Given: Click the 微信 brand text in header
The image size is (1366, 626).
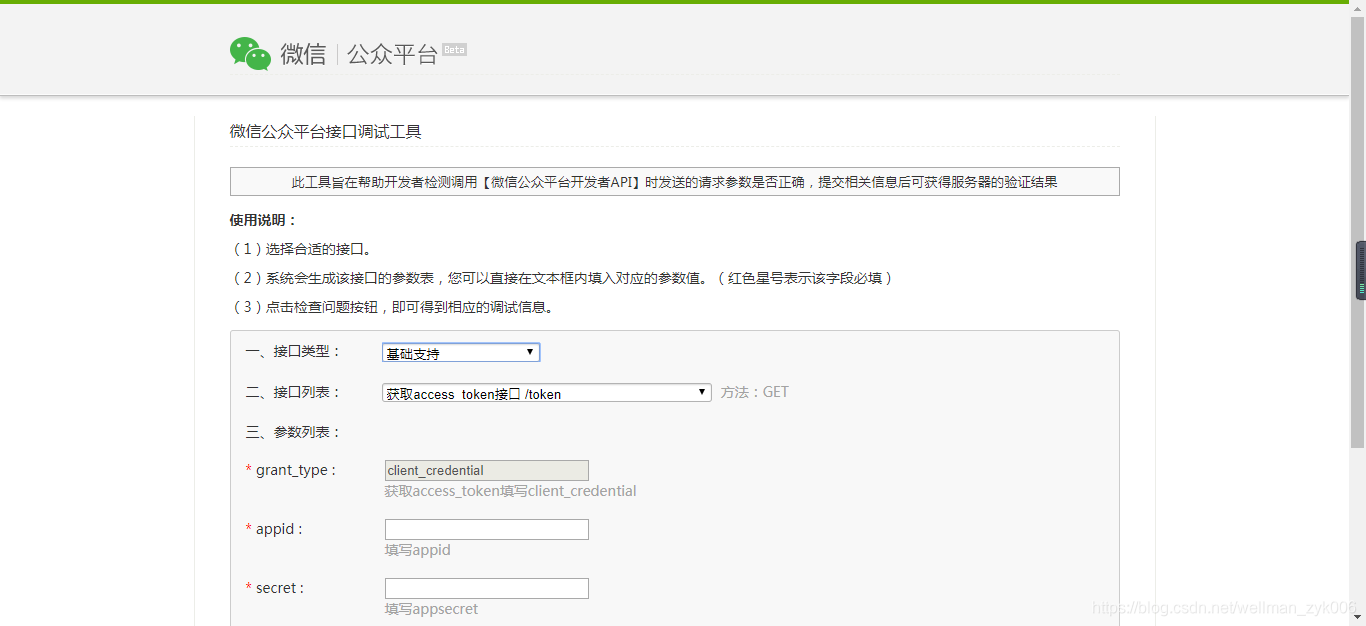Looking at the screenshot, I should point(303,54).
